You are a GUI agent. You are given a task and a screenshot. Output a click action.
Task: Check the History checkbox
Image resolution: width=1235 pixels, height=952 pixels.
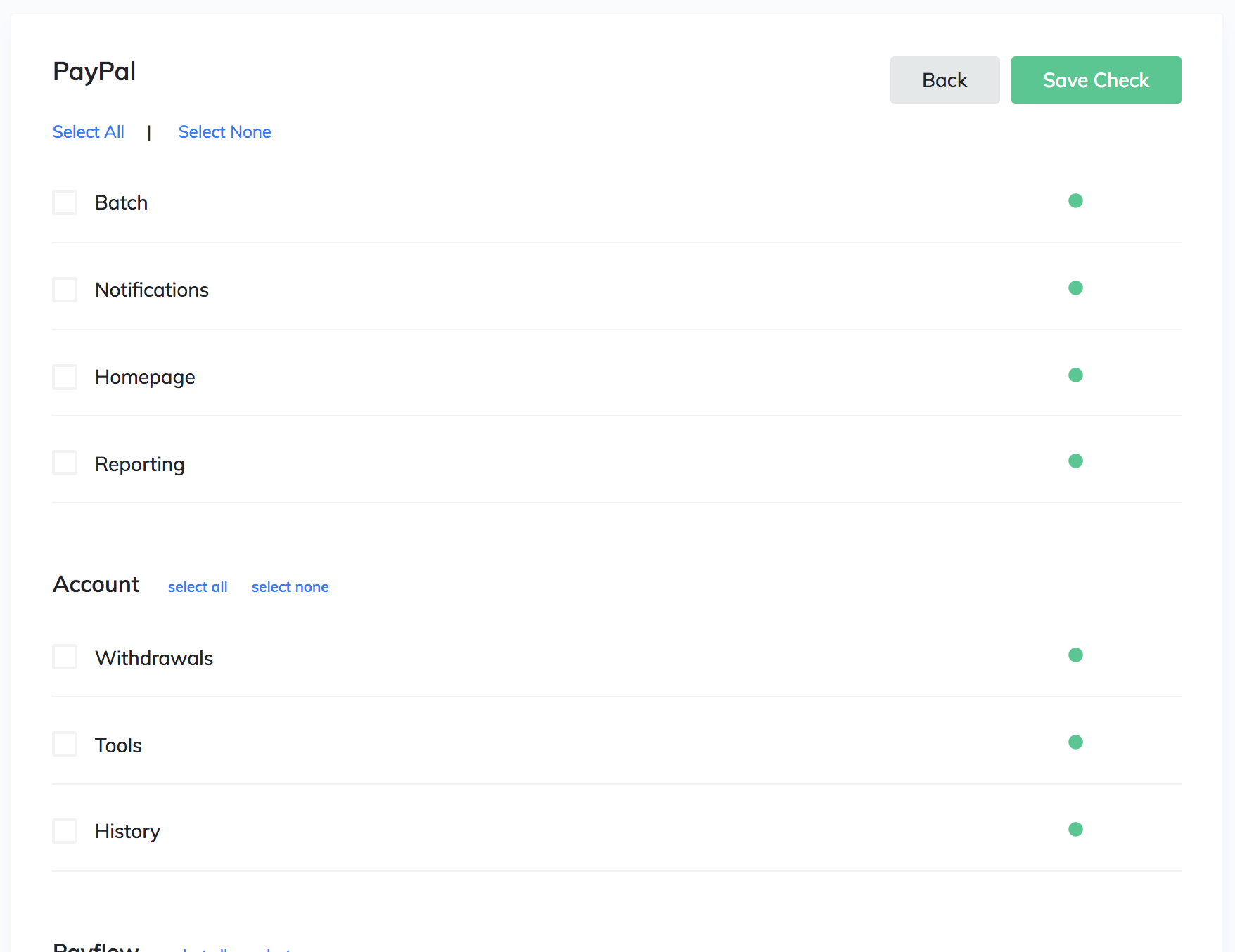point(65,831)
